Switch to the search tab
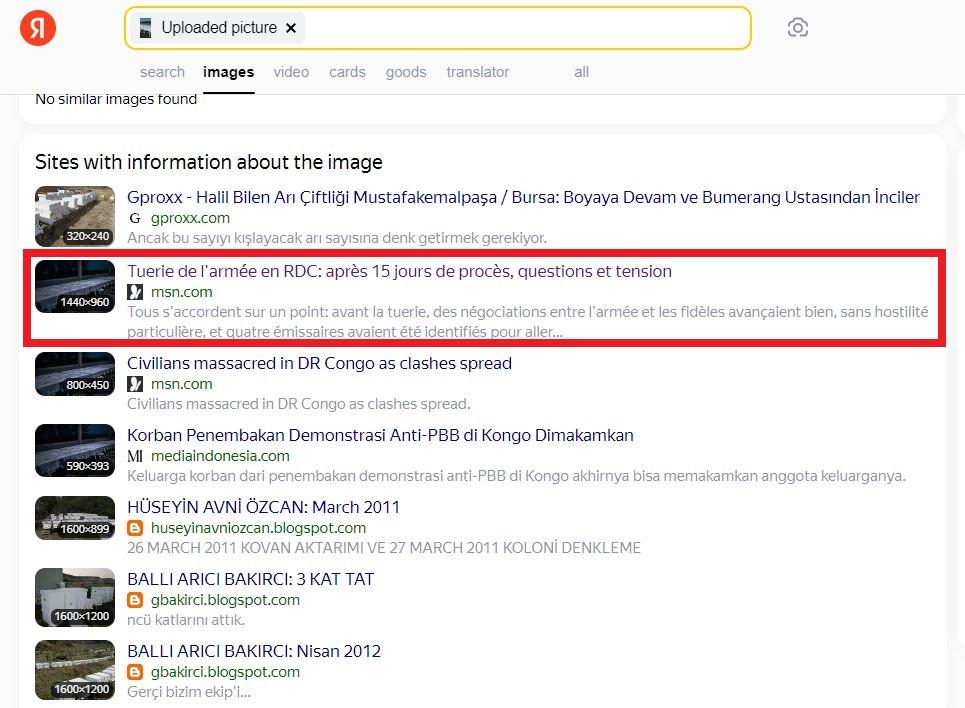965x708 pixels. click(x=162, y=72)
